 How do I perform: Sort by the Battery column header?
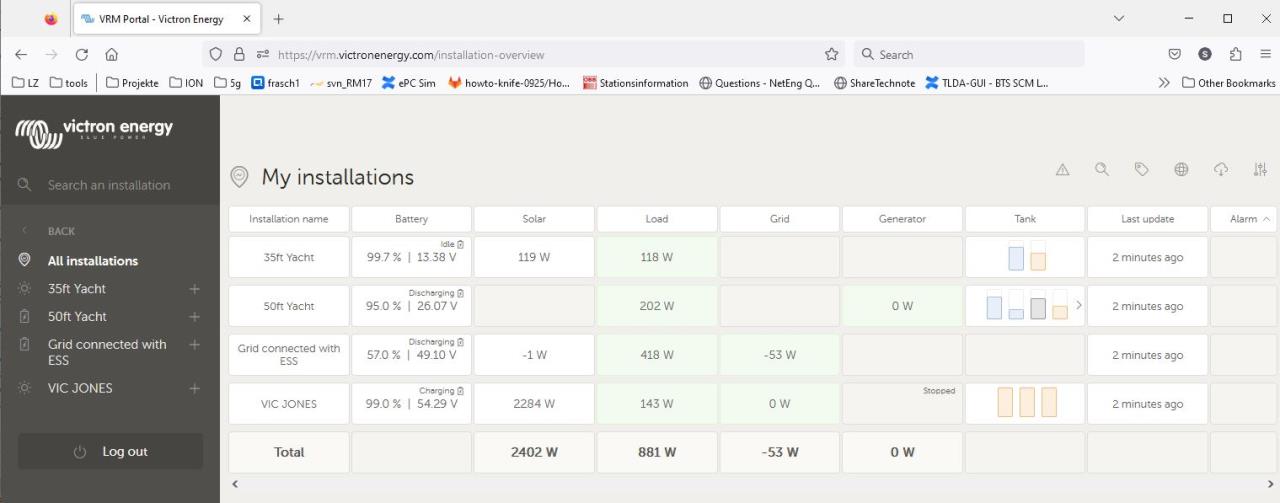411,219
